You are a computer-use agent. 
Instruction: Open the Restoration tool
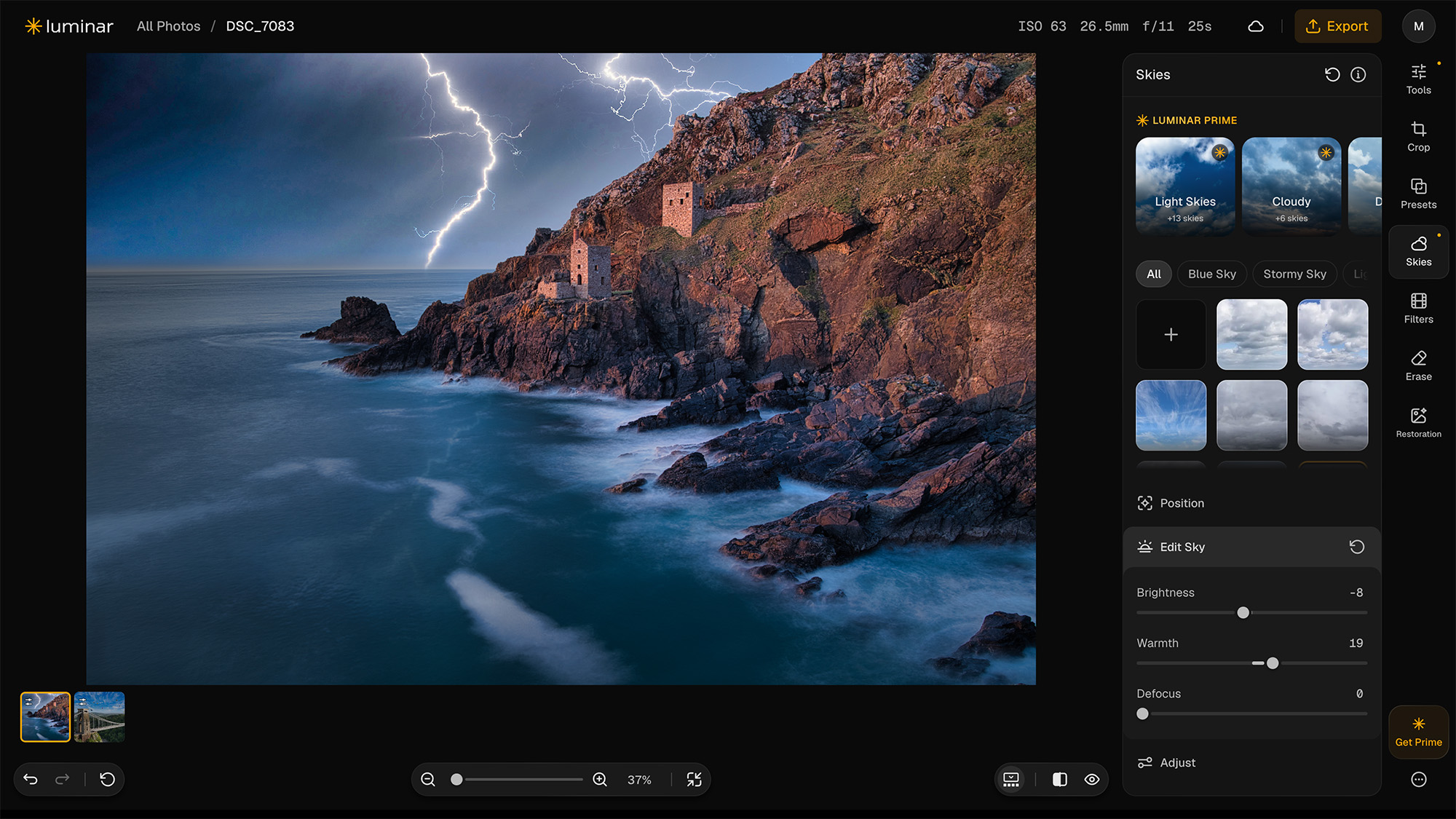(x=1418, y=423)
